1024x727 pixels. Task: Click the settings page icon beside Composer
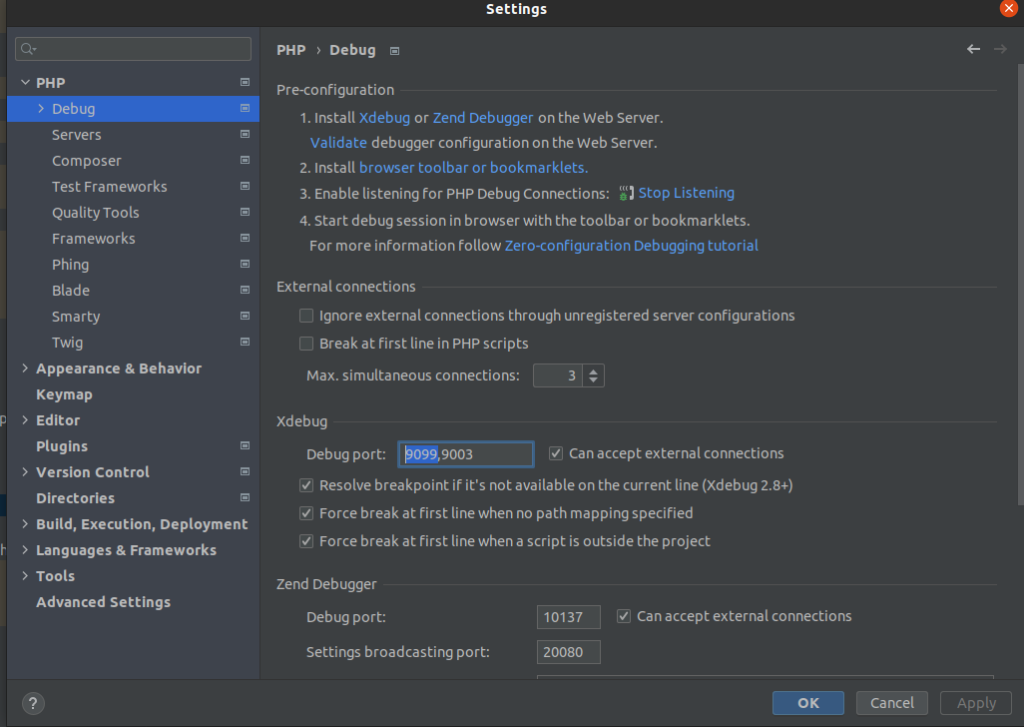click(245, 160)
